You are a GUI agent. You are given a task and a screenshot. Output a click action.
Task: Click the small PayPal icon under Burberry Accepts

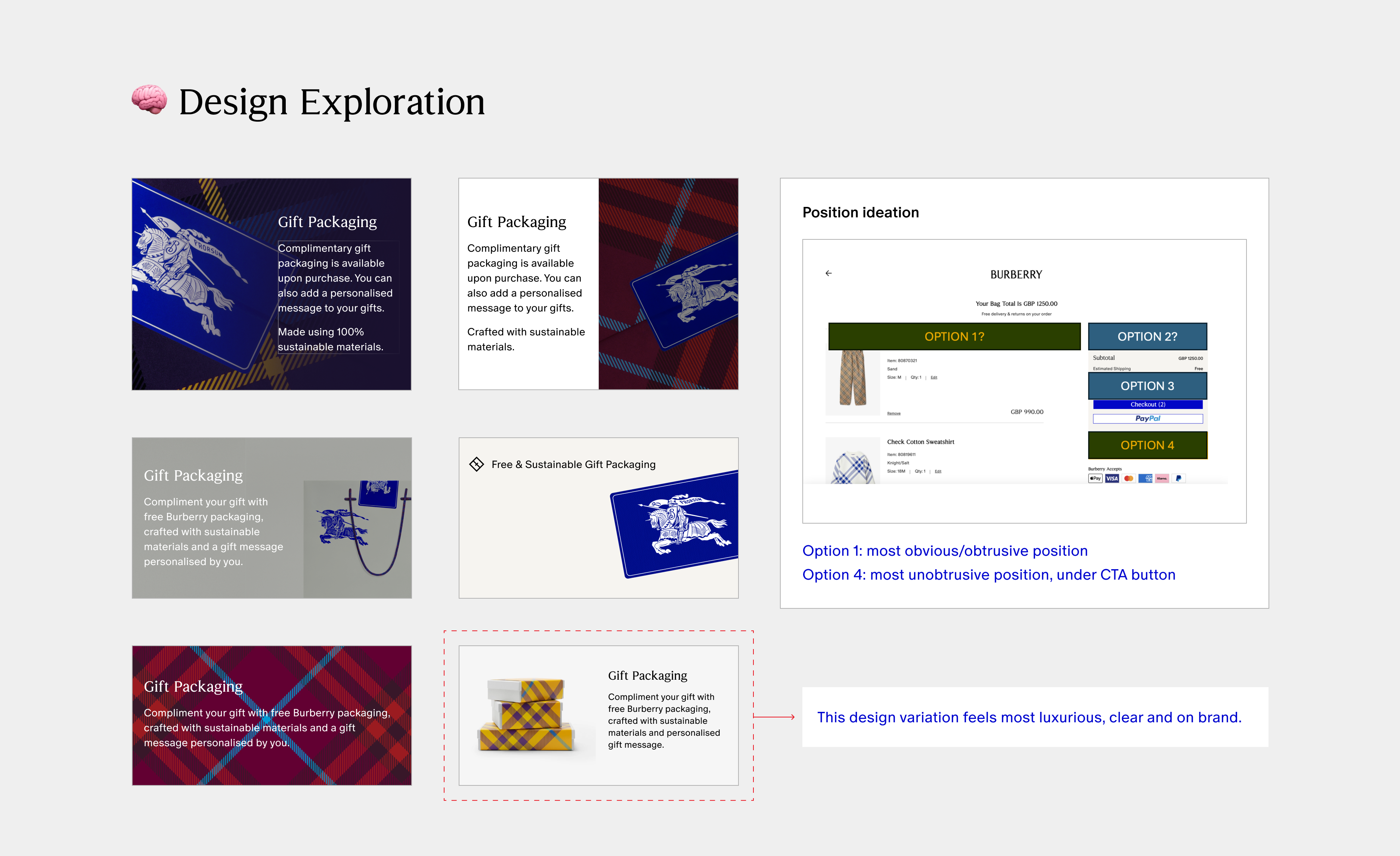tap(1178, 478)
